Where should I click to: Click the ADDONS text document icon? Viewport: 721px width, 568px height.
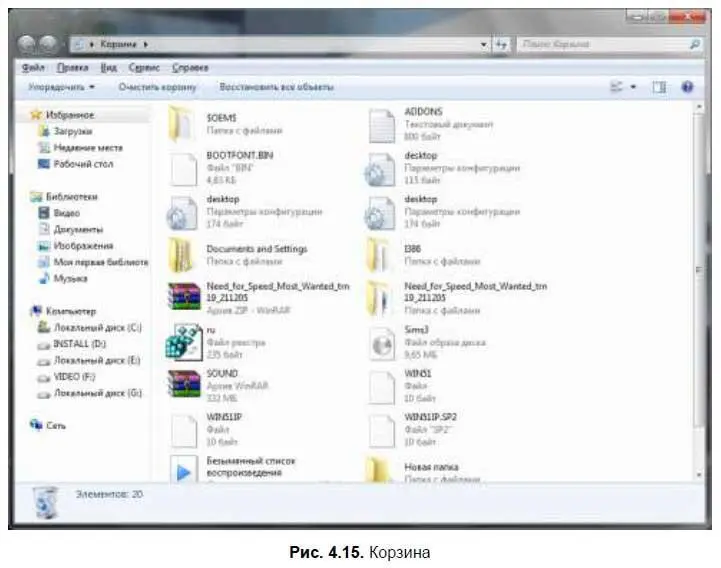pyautogui.click(x=382, y=124)
